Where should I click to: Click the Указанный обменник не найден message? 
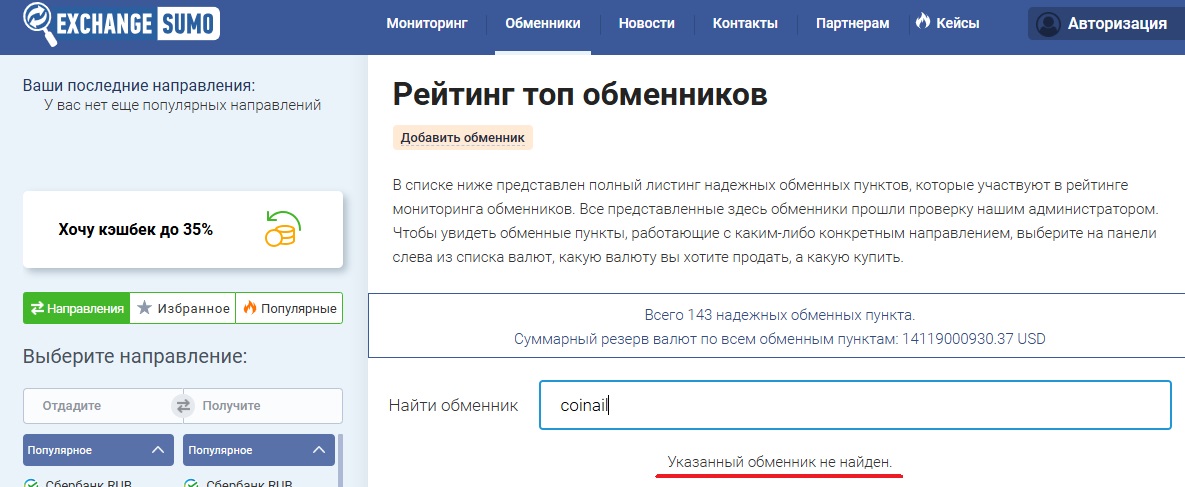779,461
